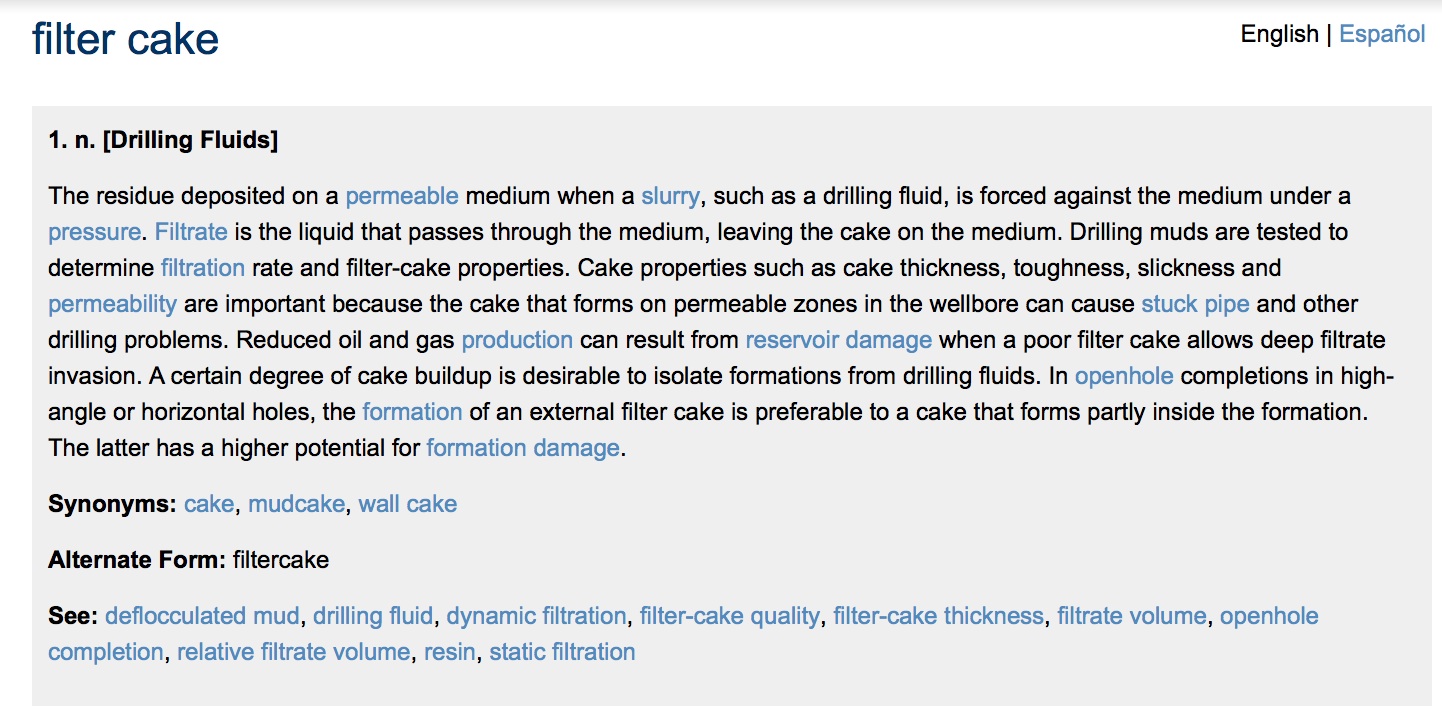Screen dimensions: 1442x710
Task: Click the openhole link
Action: (x=1124, y=376)
